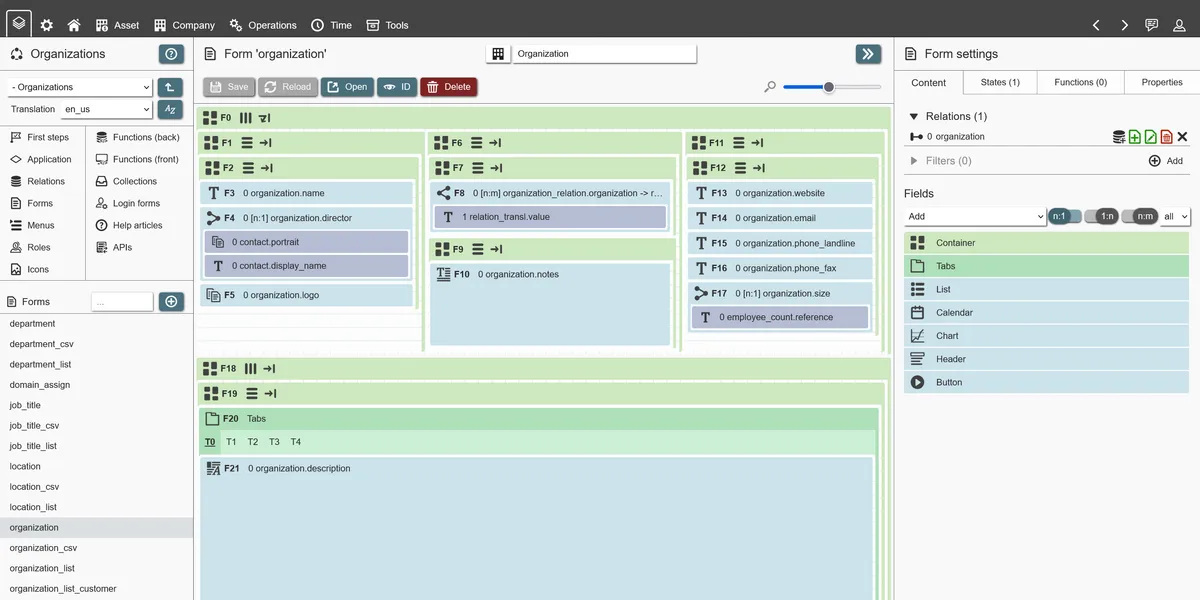1200x600 pixels.
Task: Click F0 wrap toggle icon
Action: (265, 118)
